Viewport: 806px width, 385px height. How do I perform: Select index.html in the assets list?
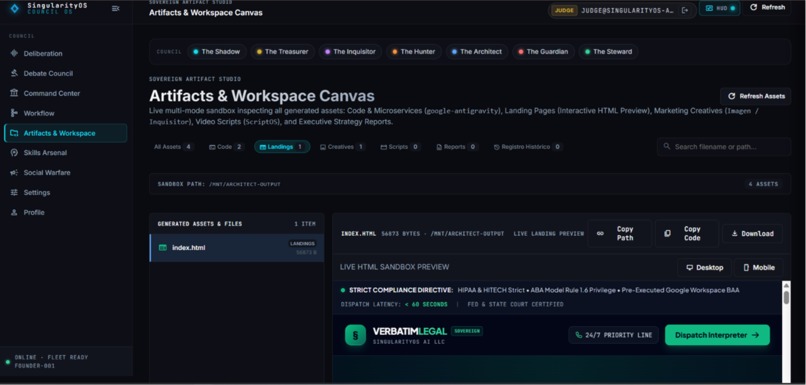coord(237,248)
